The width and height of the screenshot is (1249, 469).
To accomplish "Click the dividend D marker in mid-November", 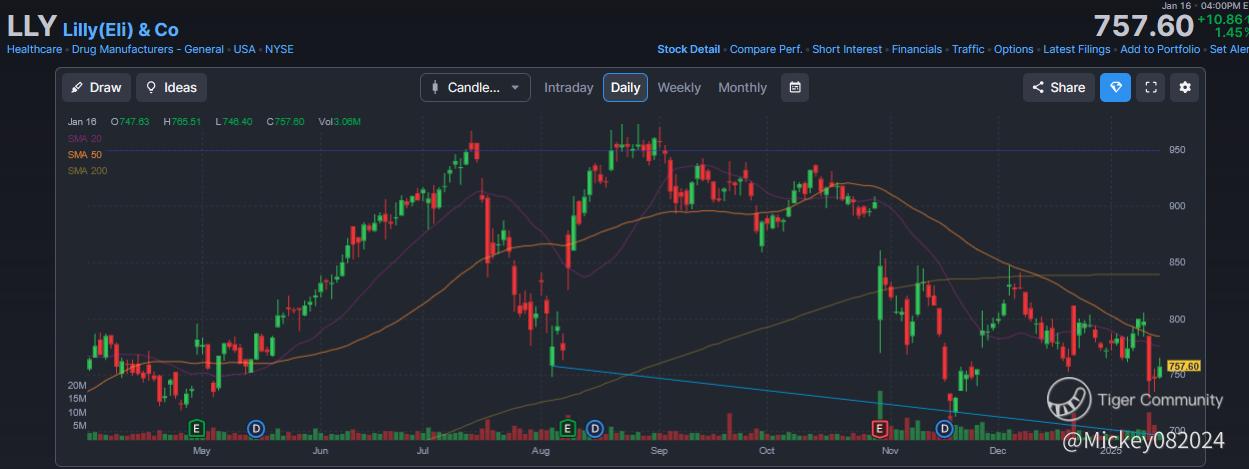I will 944,428.
